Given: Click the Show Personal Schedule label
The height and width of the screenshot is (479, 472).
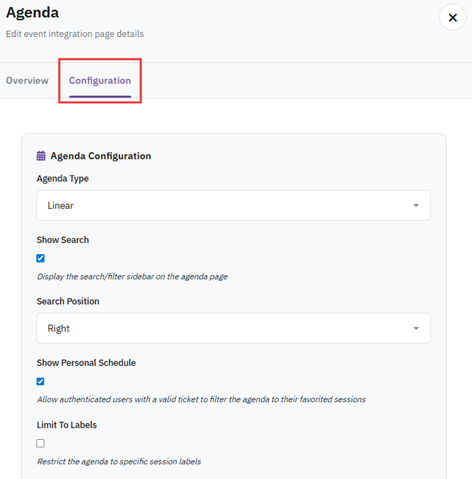Looking at the screenshot, I should (86, 363).
